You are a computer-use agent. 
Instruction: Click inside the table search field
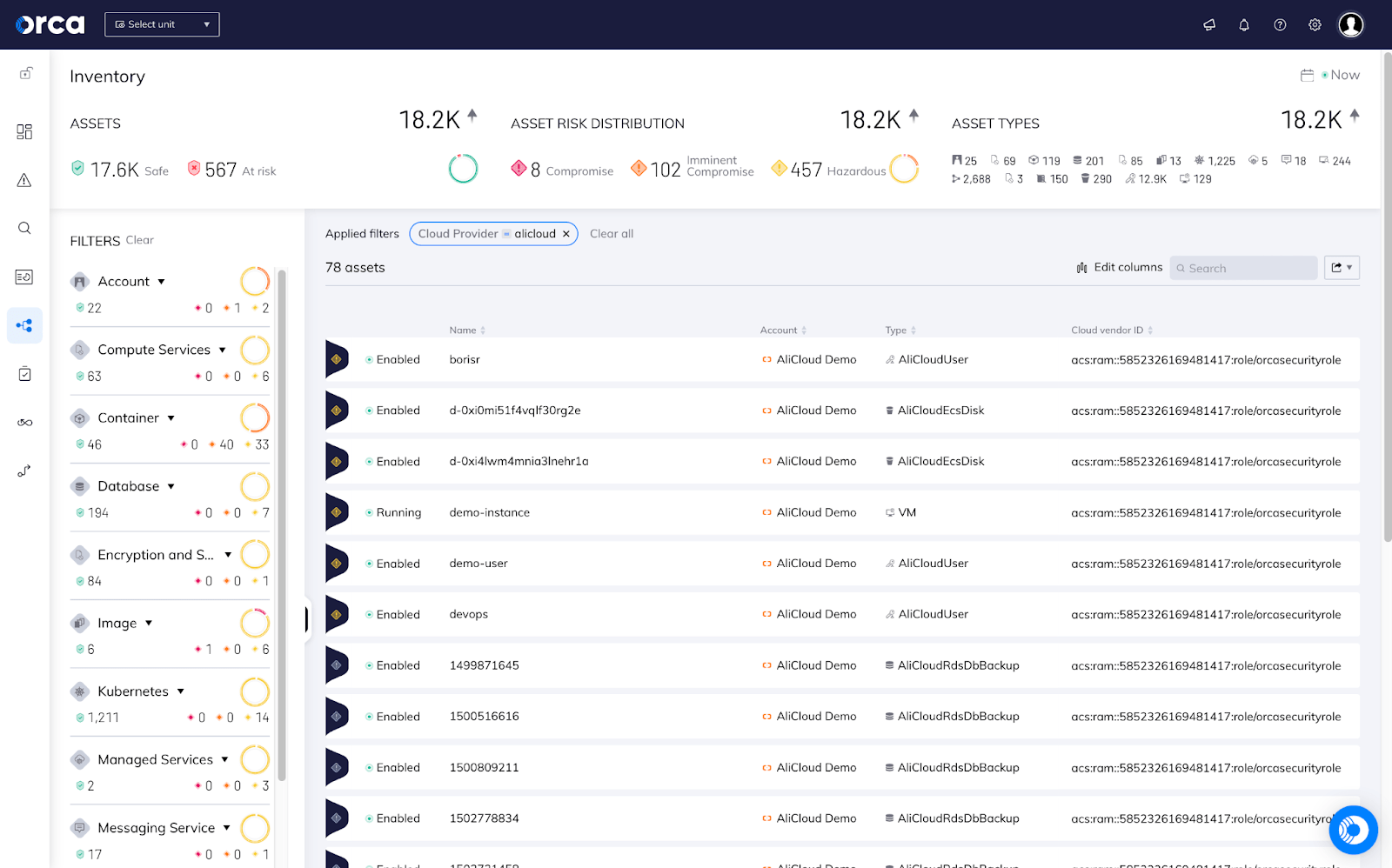coord(1243,268)
